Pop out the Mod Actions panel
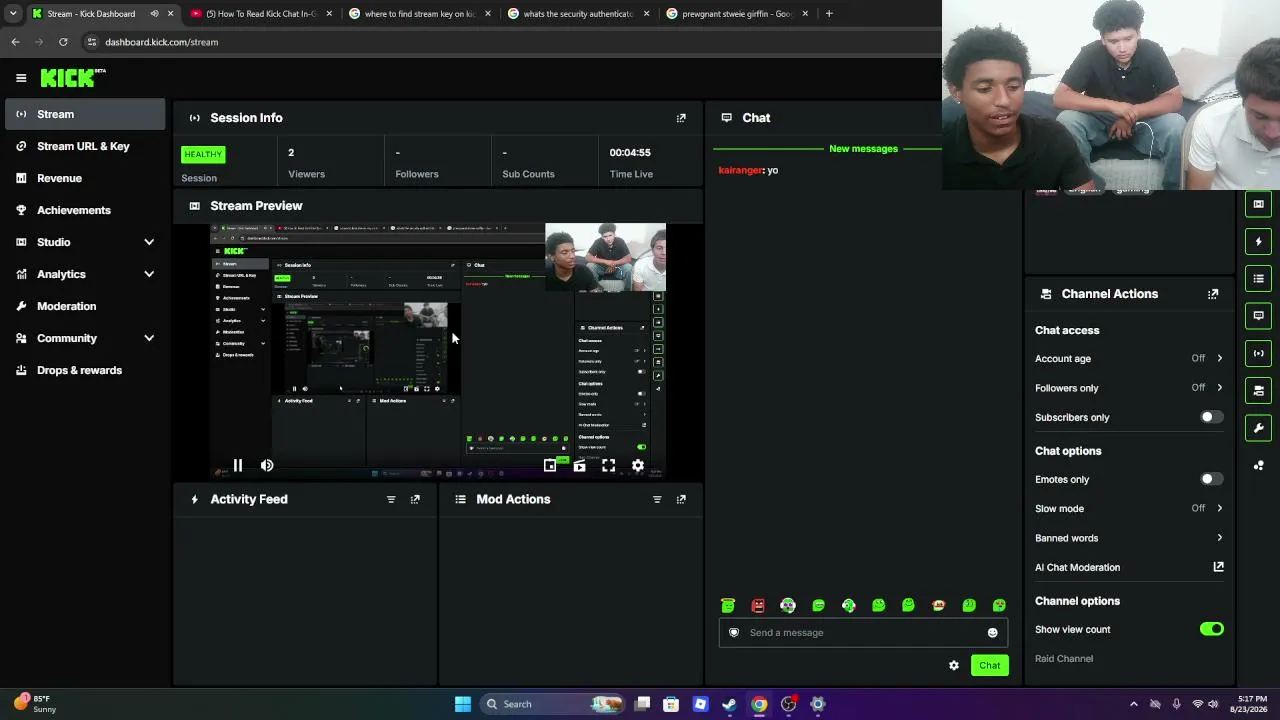 [681, 499]
